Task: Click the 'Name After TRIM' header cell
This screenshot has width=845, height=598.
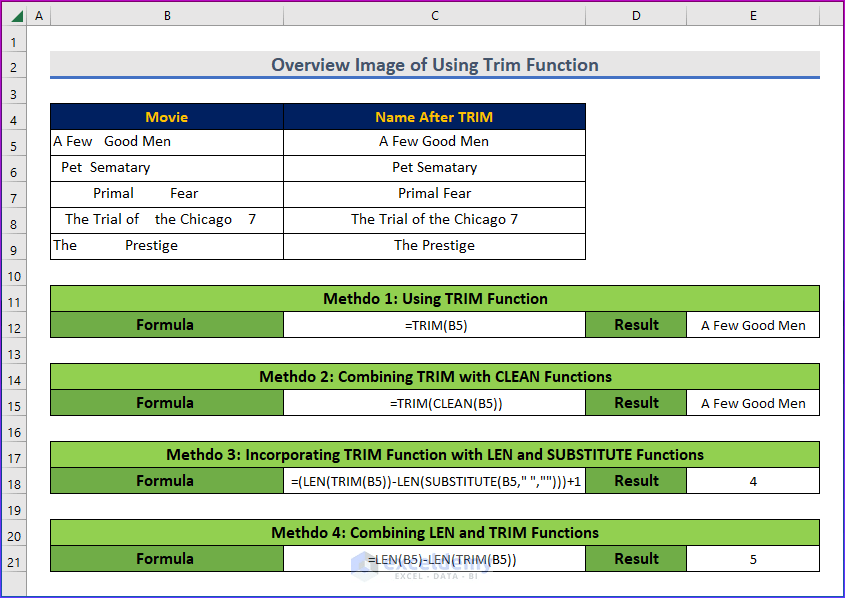Action: (434, 116)
